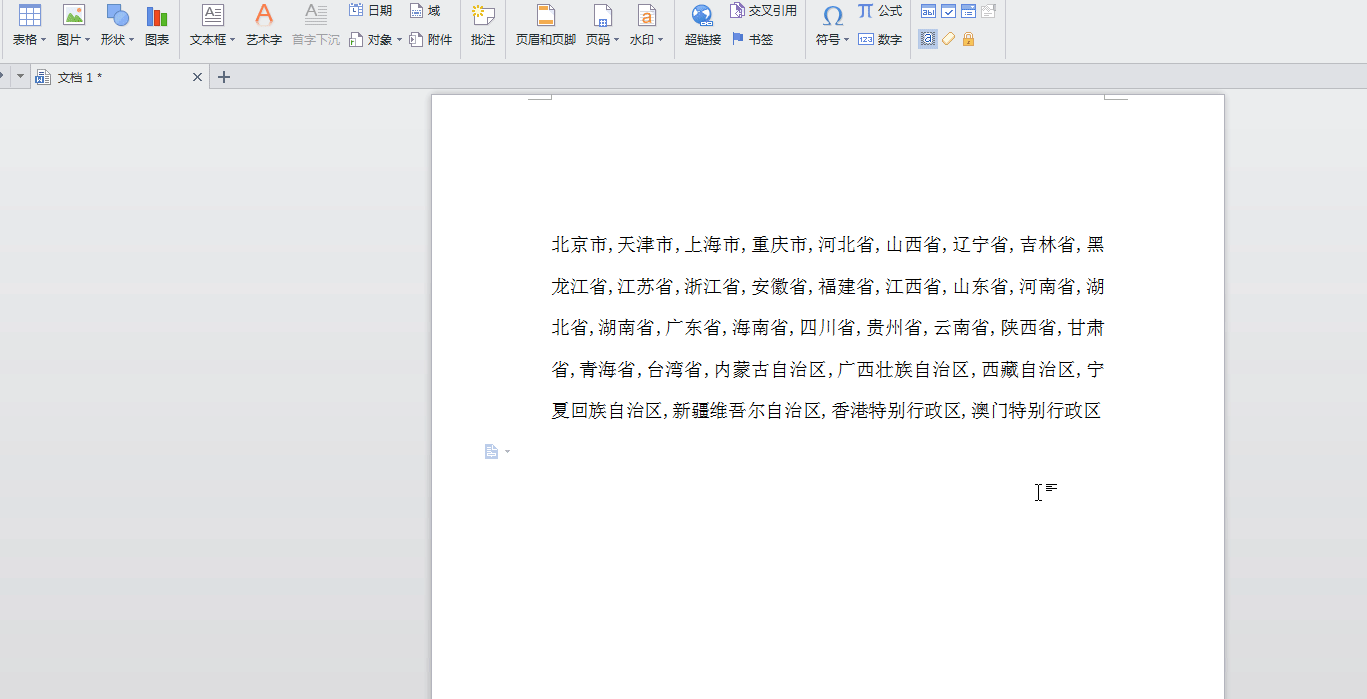Screen dimensions: 1367x699
Task: Close the 文档 1 document tab
Action: [x=197, y=77]
